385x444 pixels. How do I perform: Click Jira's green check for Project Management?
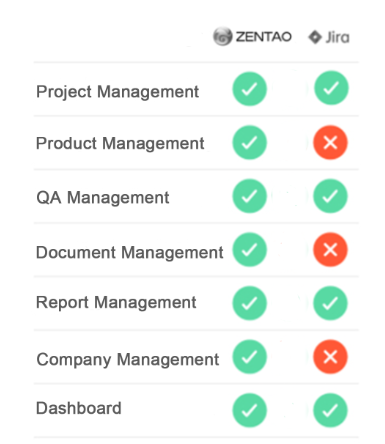331,88
